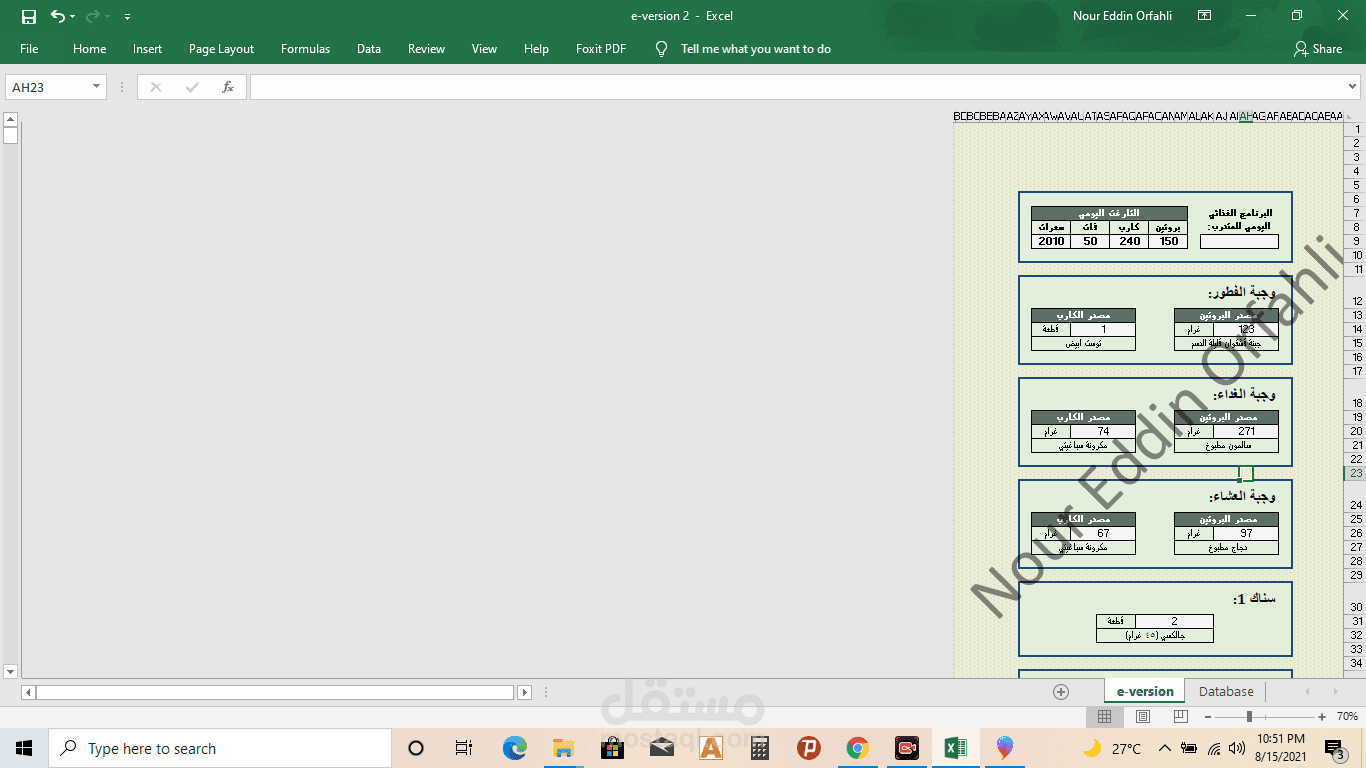Click the cell with value 123

point(1246,329)
